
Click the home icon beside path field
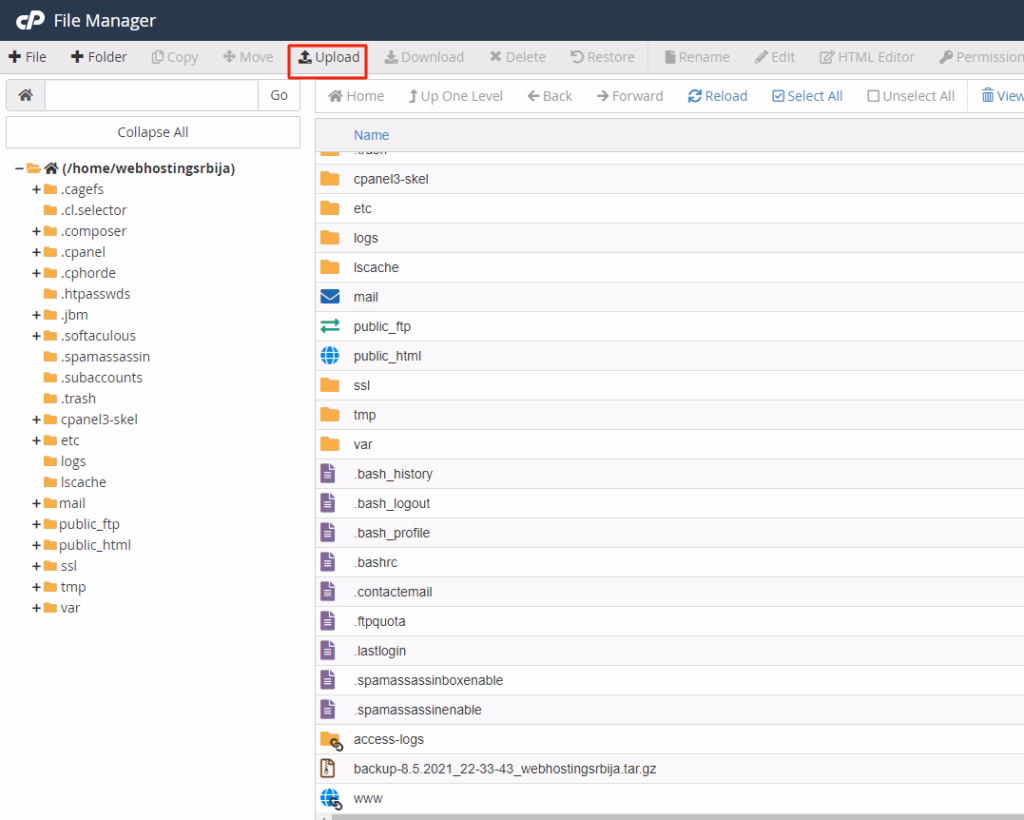point(25,95)
